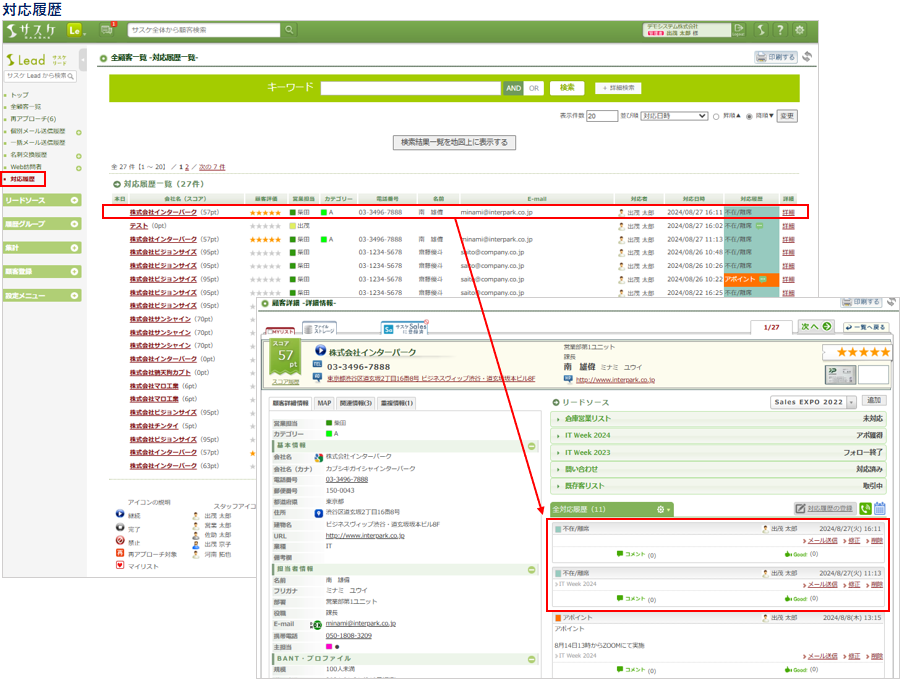
Task: Select the 降順 descending radio button
Action: [749, 117]
